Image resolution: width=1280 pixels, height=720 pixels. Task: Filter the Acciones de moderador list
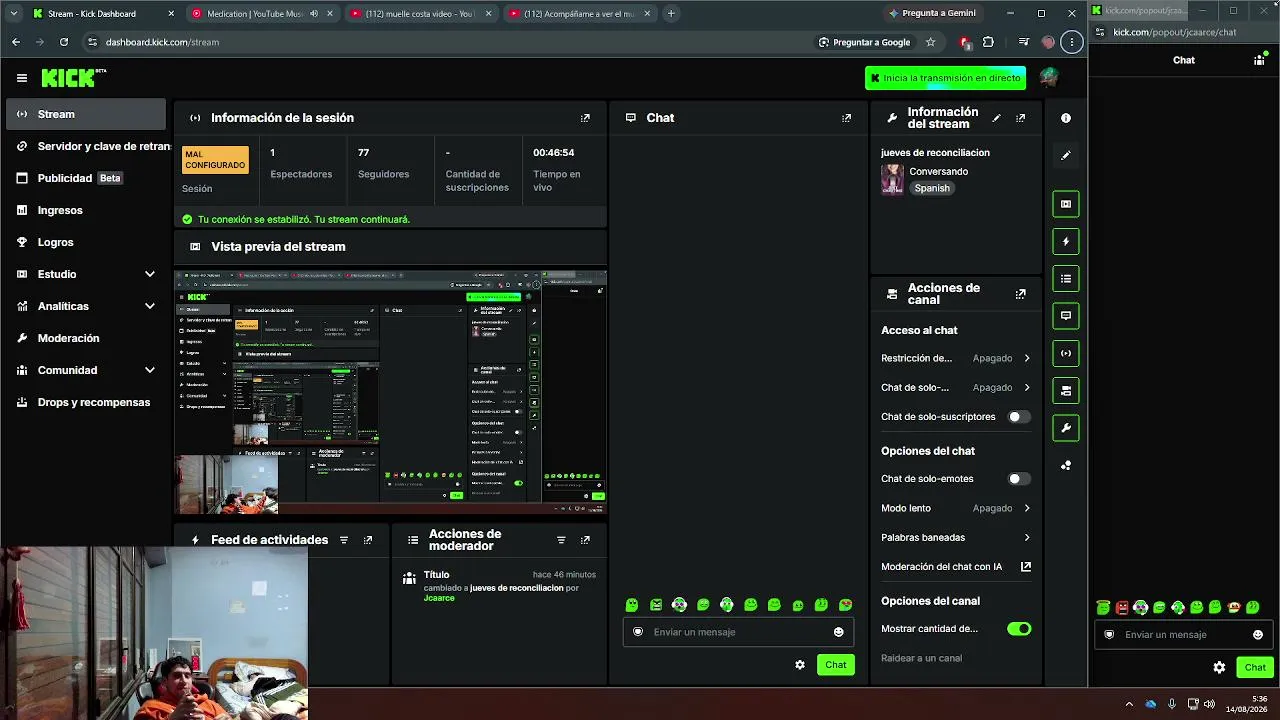point(561,540)
